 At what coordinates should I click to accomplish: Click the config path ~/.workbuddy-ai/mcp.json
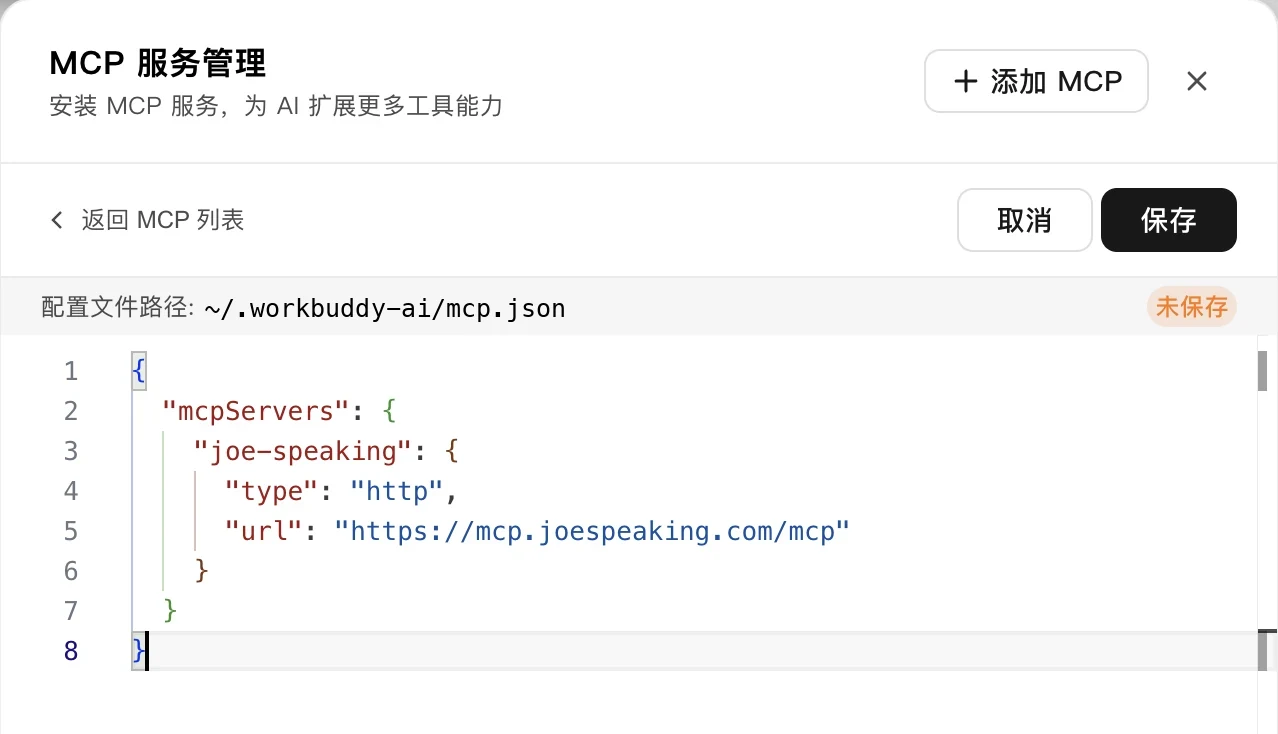click(x=385, y=308)
